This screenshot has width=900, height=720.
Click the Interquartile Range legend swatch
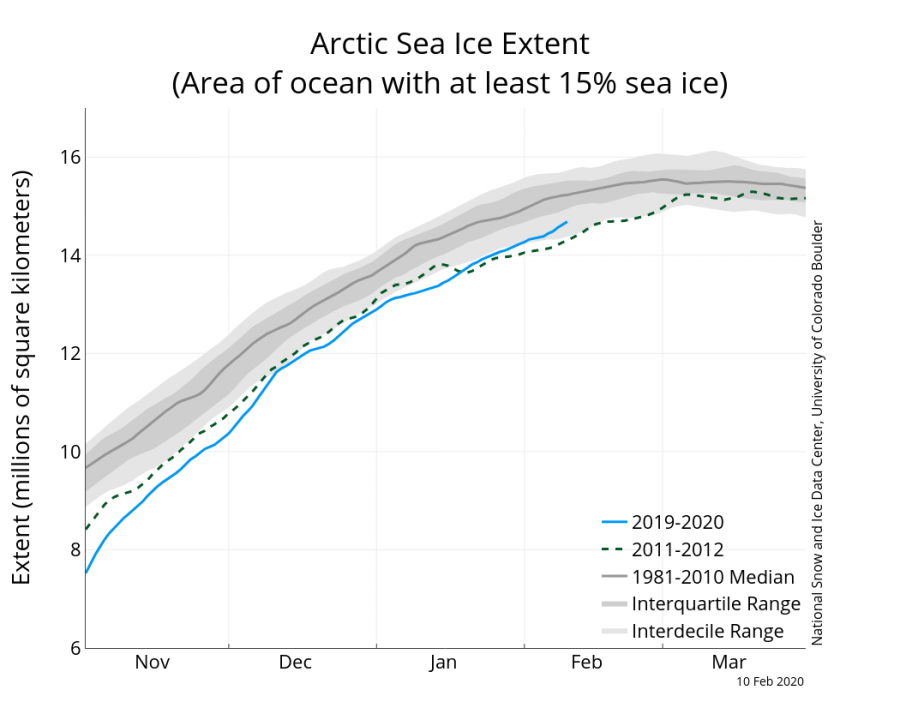pos(614,604)
